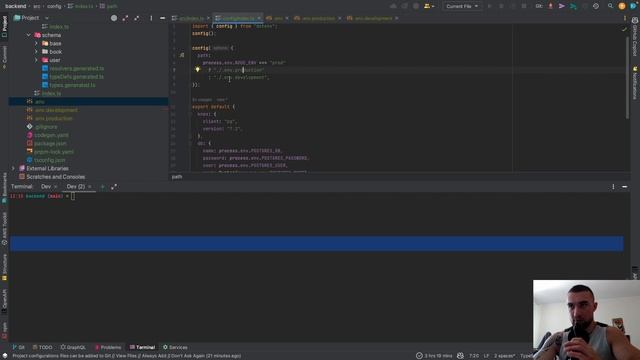This screenshot has height=360, width=640.
Task: Open Project panel options (three dots)
Action: pos(151,18)
